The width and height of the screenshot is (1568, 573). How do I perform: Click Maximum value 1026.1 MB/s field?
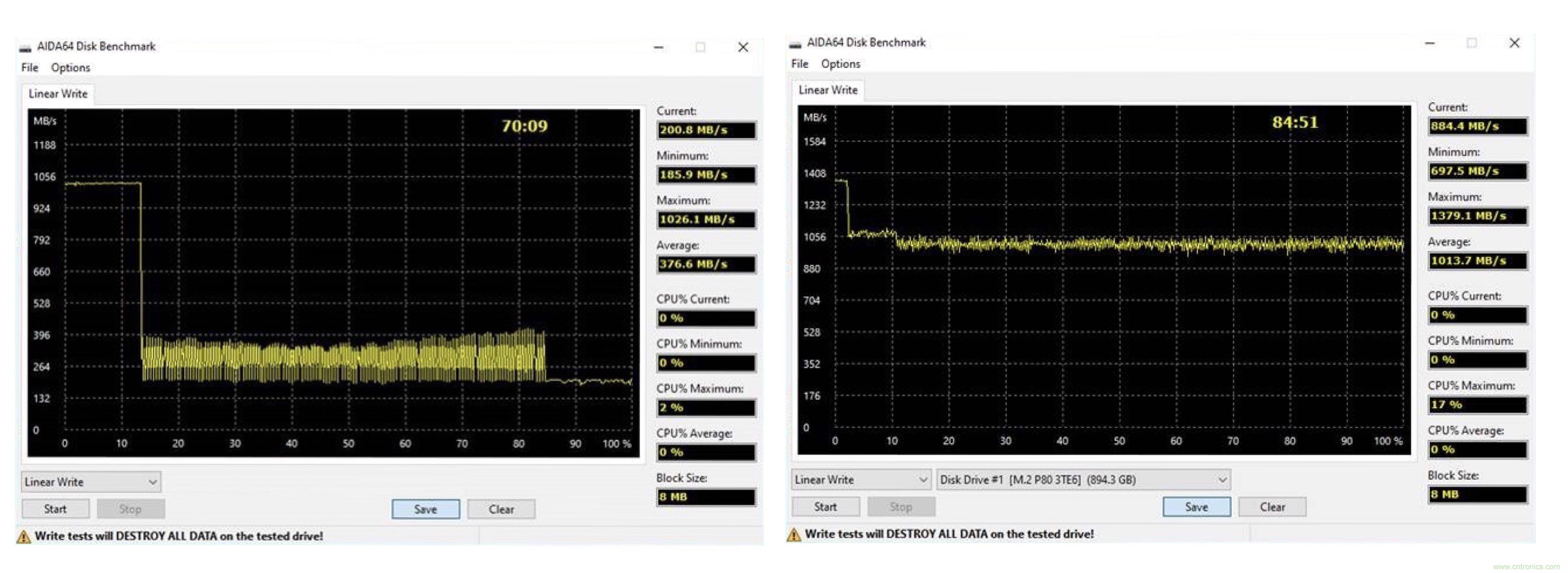tap(706, 219)
